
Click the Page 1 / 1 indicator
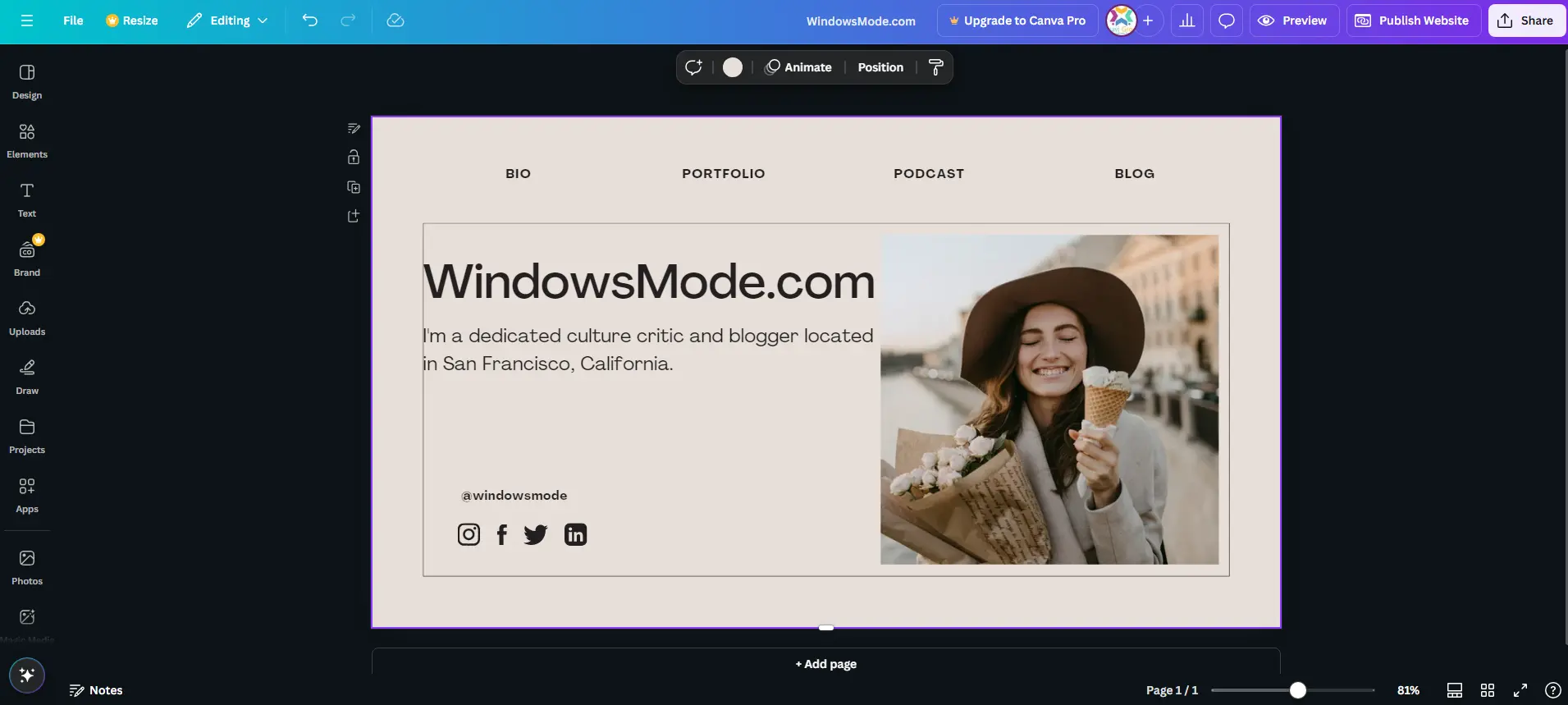[1172, 690]
